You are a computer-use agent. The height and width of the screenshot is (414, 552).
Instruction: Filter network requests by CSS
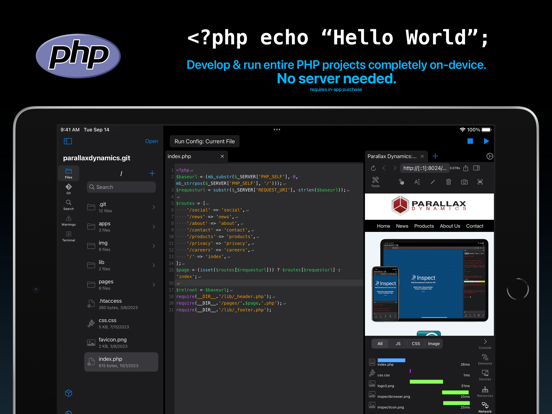click(416, 344)
